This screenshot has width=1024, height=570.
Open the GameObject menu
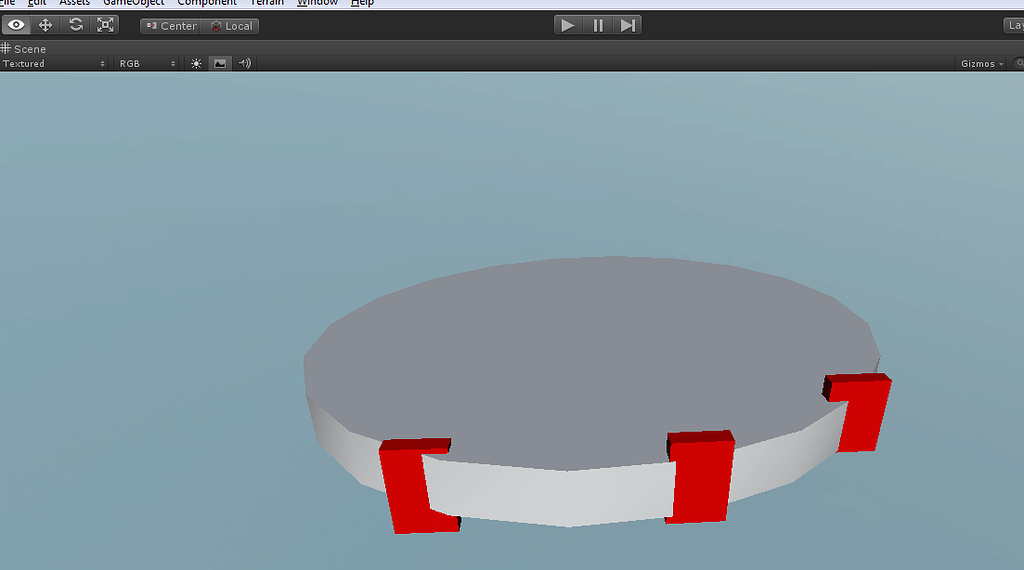point(134,3)
